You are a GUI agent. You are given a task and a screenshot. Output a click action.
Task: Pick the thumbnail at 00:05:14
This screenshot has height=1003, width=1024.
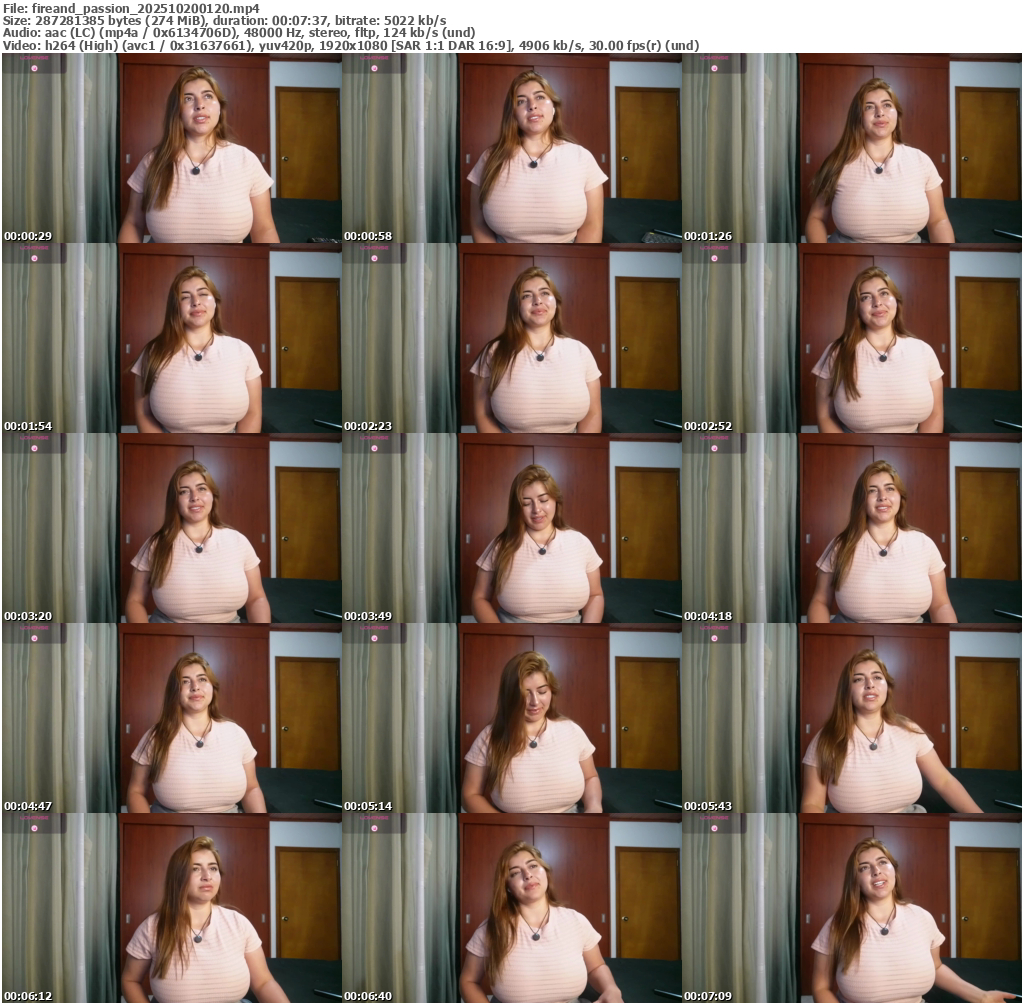click(x=512, y=718)
